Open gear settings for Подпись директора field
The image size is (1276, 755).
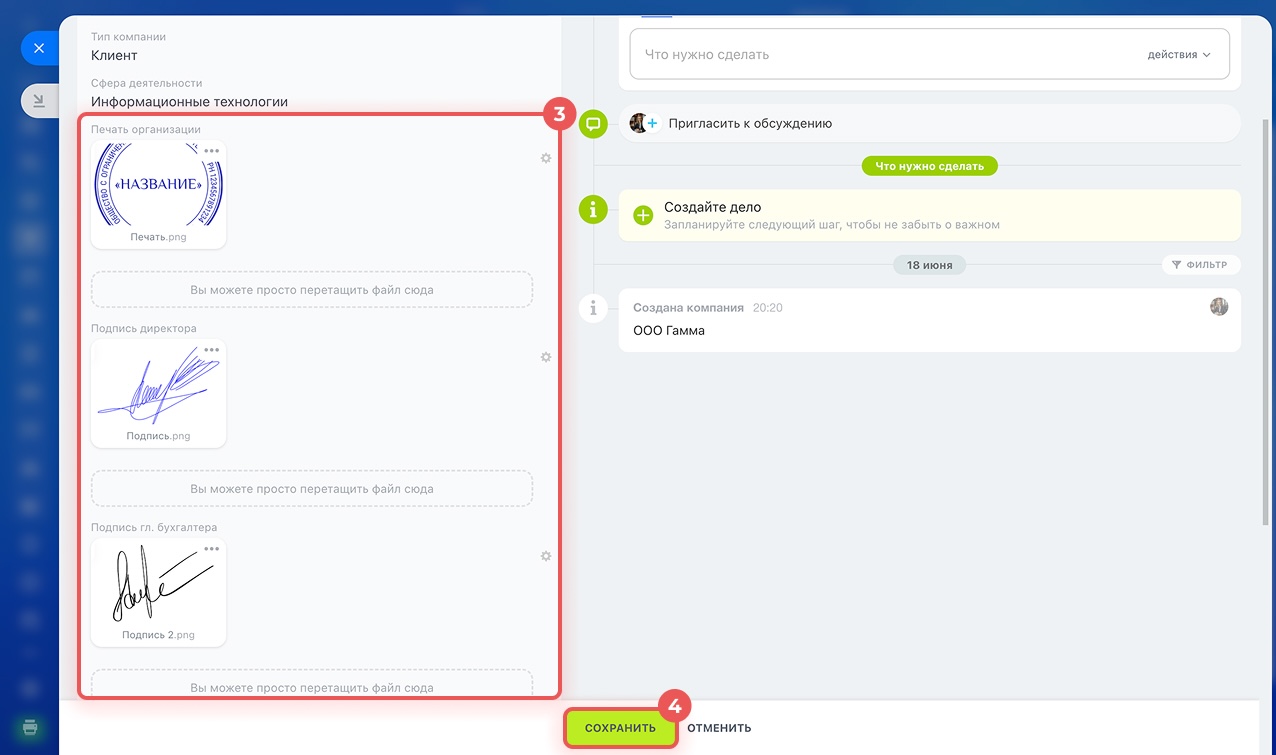pos(546,357)
